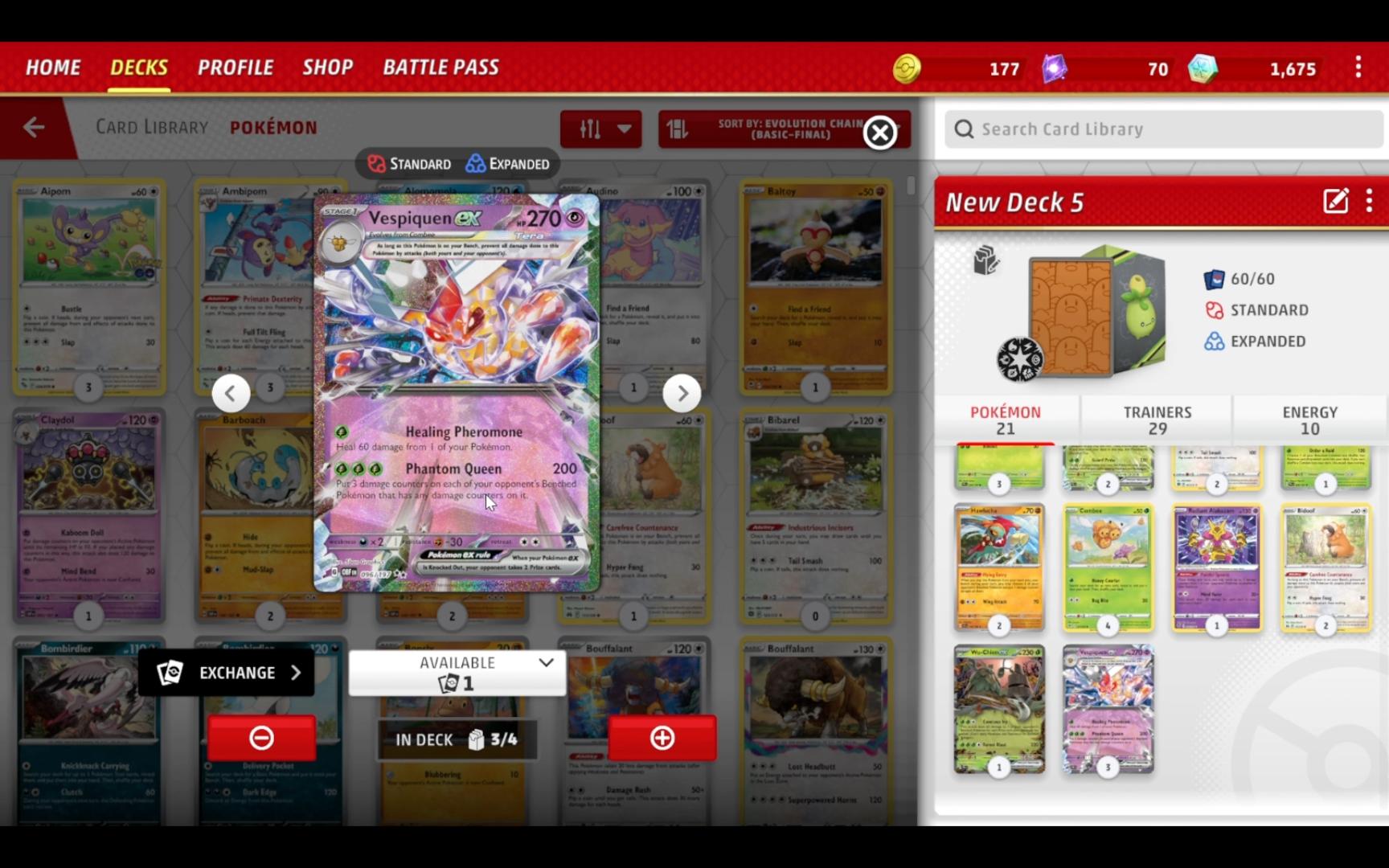This screenshot has height=868, width=1389.
Task: Click the purple credits currency icon
Action: (1054, 69)
